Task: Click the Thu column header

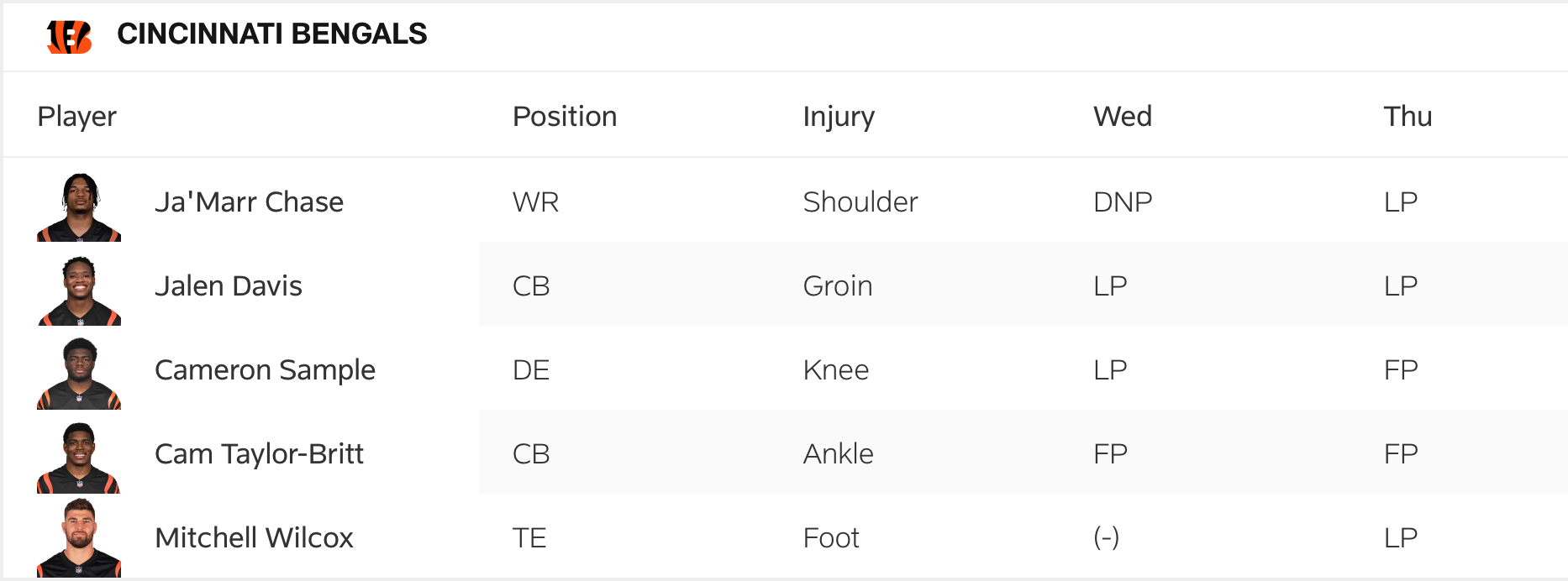Action: coord(1408,117)
